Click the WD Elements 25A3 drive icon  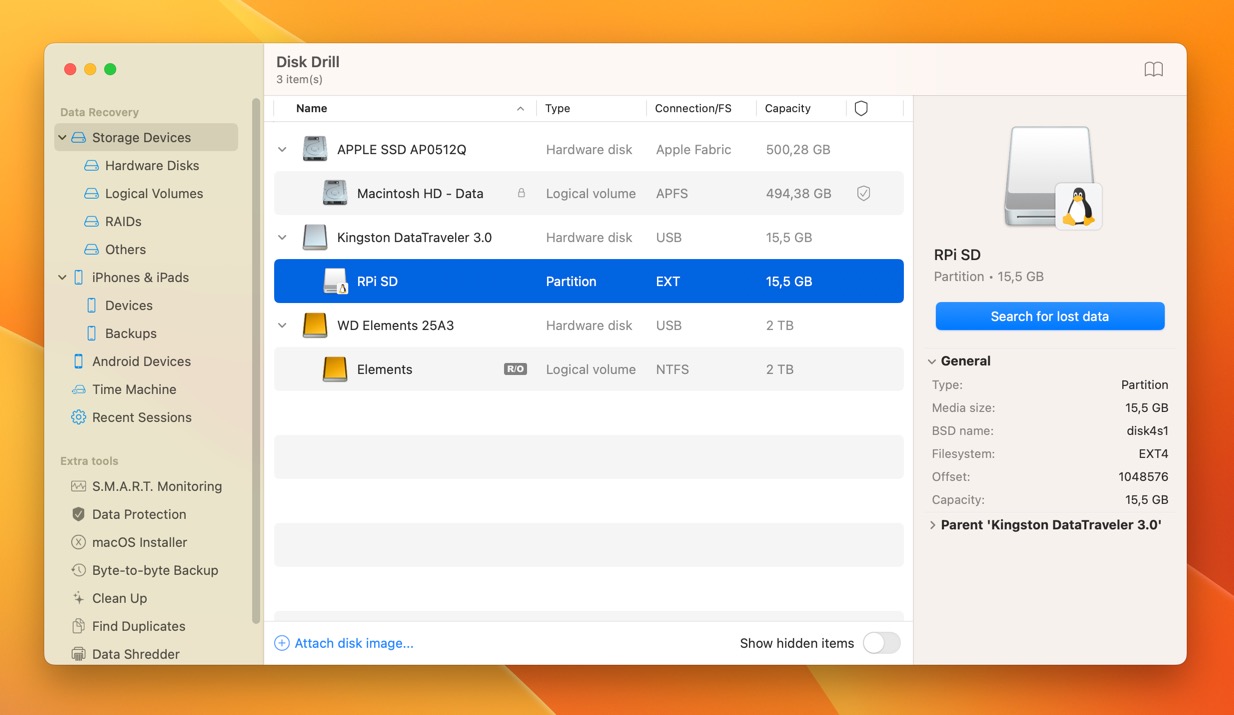pos(315,326)
